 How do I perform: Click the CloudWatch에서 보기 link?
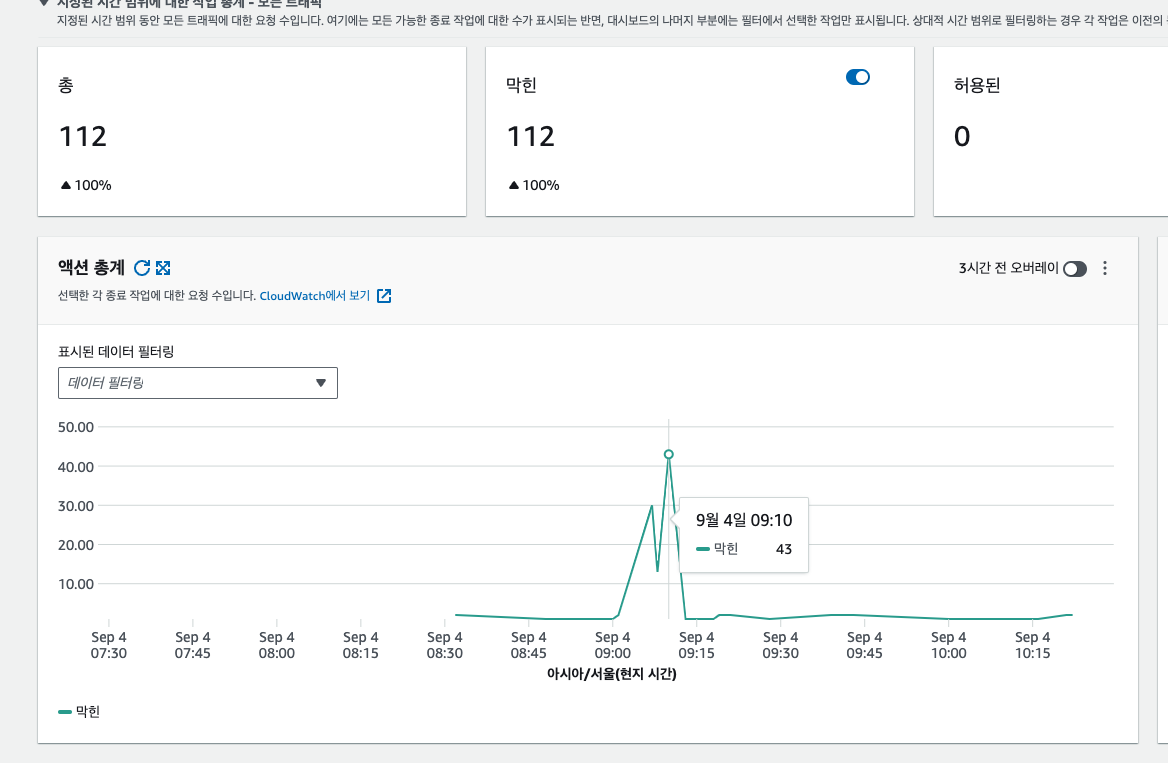pyautogui.click(x=314, y=296)
